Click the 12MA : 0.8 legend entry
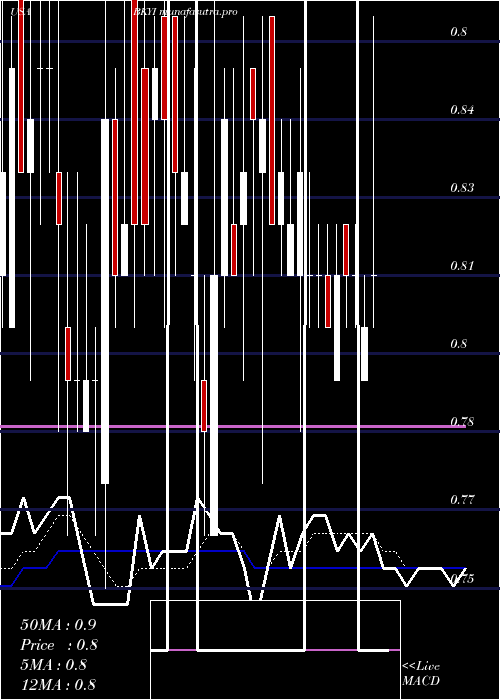 click(58, 685)
